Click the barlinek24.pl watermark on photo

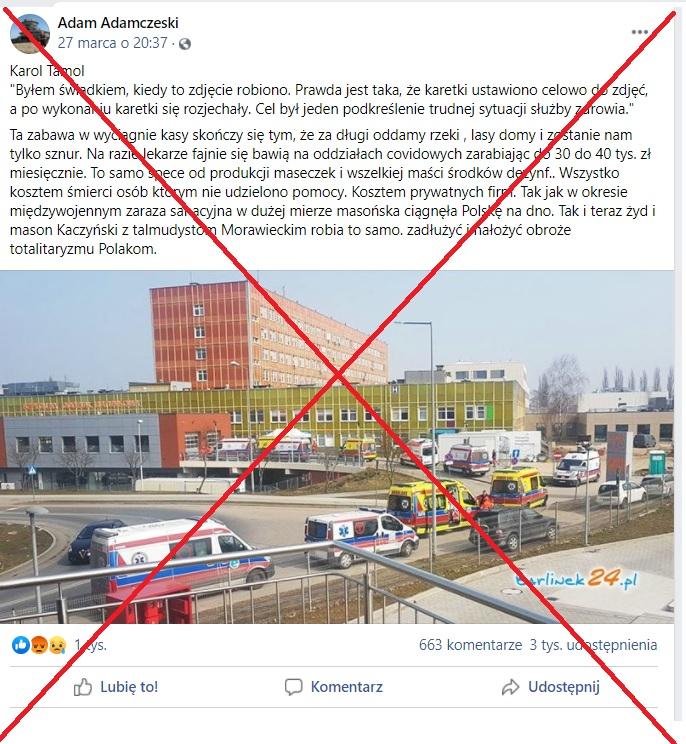tap(576, 580)
